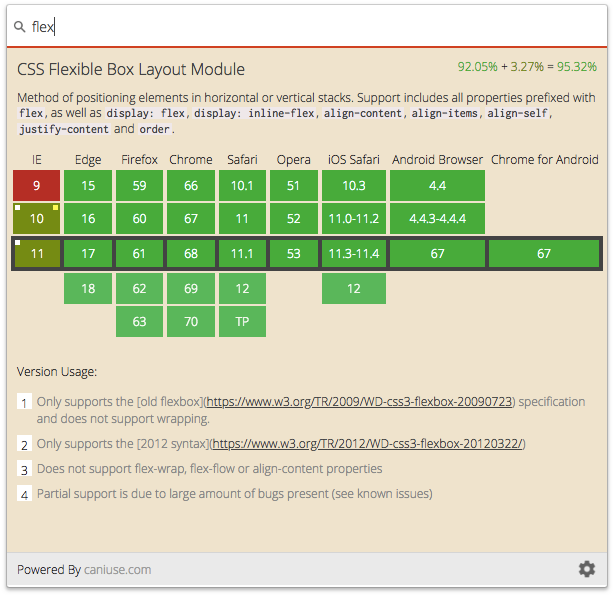The width and height of the screenshot is (614, 596).
Task: Click the Chrome column header
Action: click(x=191, y=159)
